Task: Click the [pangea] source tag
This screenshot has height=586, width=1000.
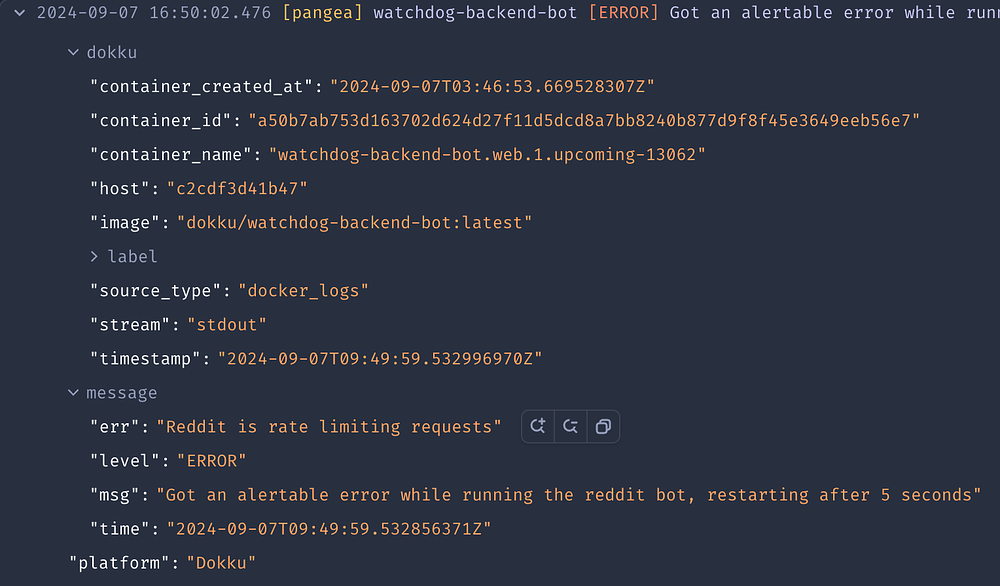Action: tap(322, 13)
